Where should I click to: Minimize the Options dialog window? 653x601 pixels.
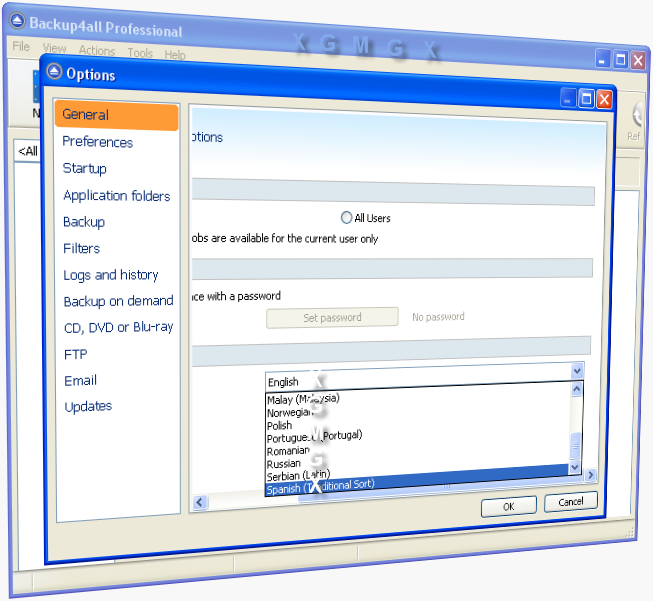568,99
